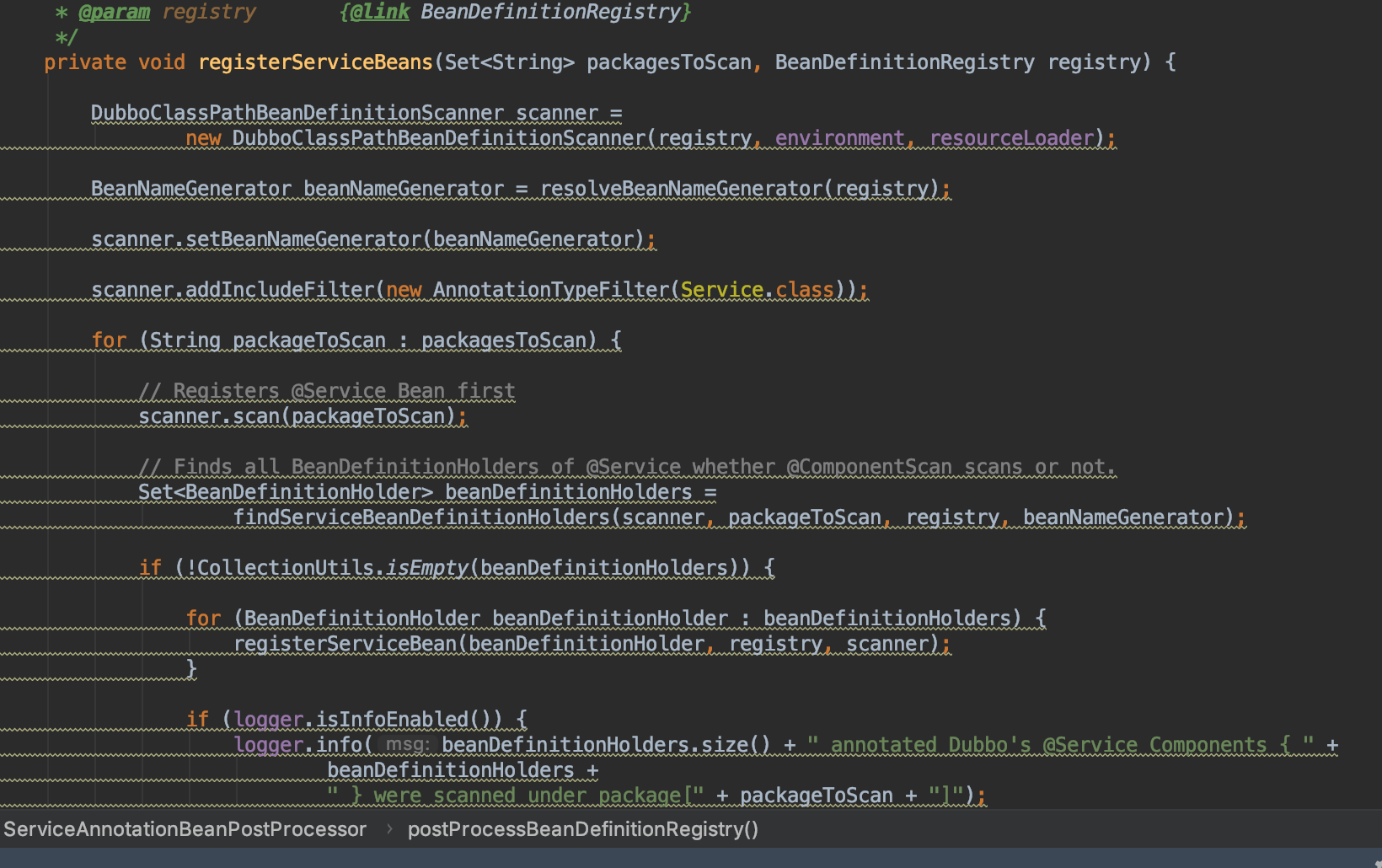Click the info method on logger.info

click(339, 745)
